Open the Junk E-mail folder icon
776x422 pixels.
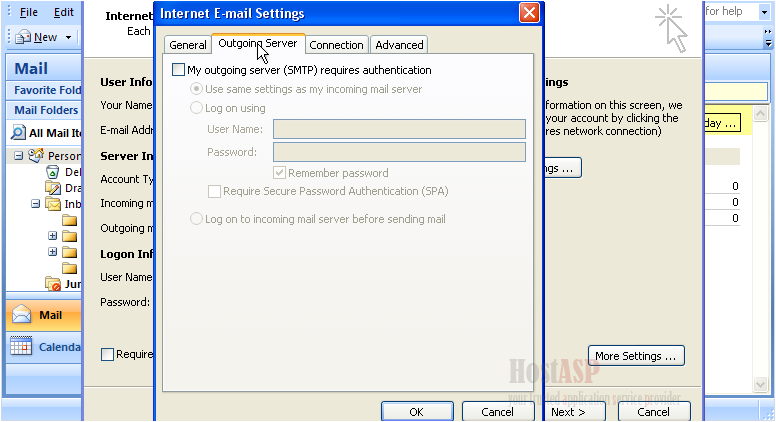pos(53,284)
